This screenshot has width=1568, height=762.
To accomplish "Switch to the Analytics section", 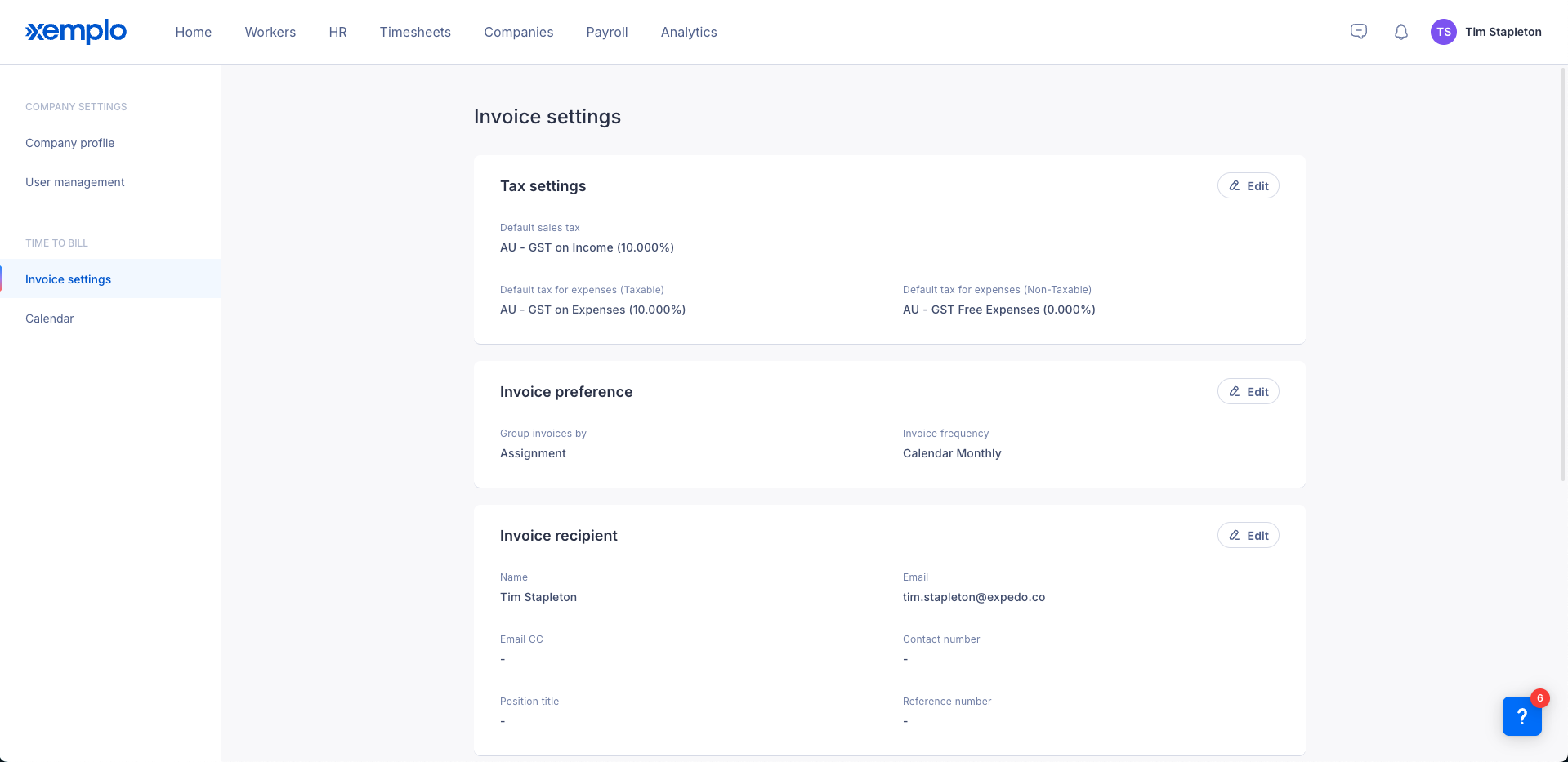I will click(689, 32).
